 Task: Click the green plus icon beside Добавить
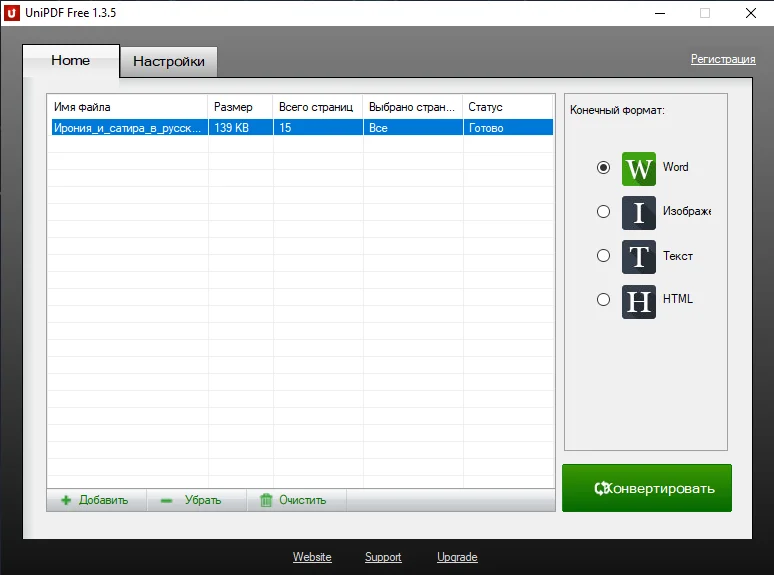[66, 500]
